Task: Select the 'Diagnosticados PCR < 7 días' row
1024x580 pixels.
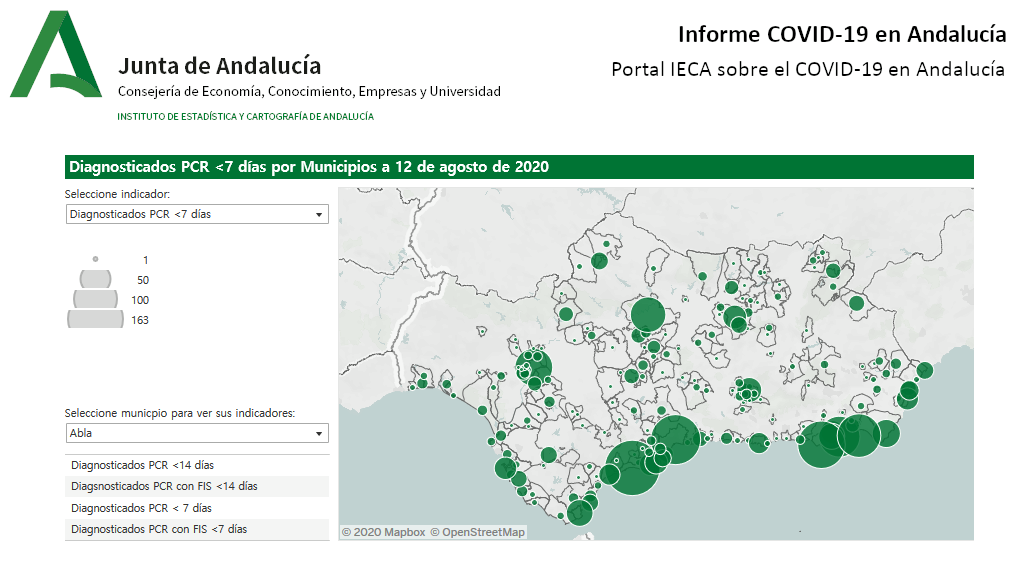Action: tap(197, 508)
